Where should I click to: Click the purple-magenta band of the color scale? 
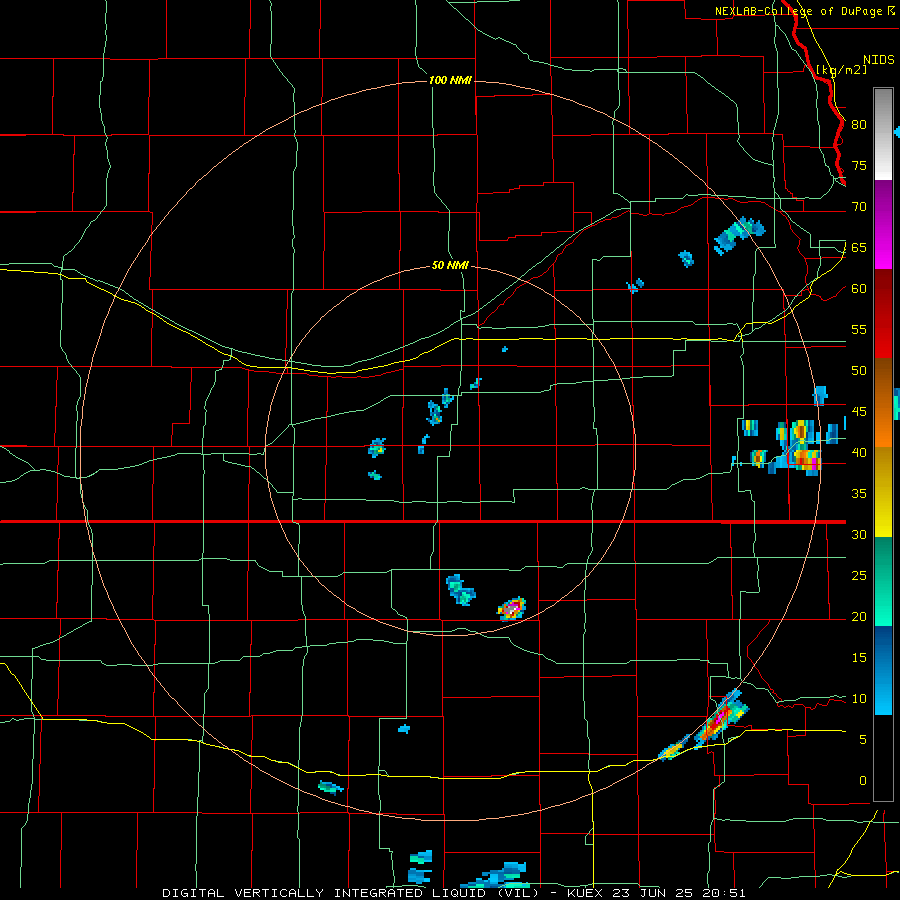tap(883, 225)
